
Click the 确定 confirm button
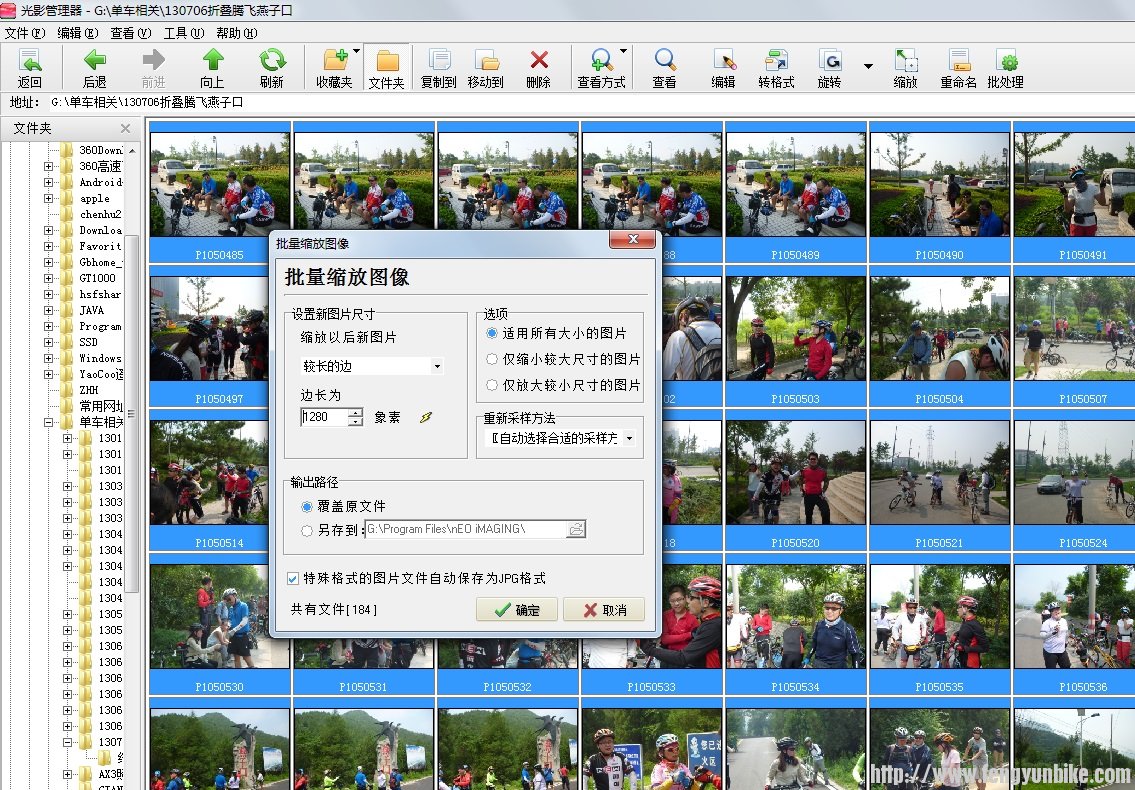click(516, 609)
